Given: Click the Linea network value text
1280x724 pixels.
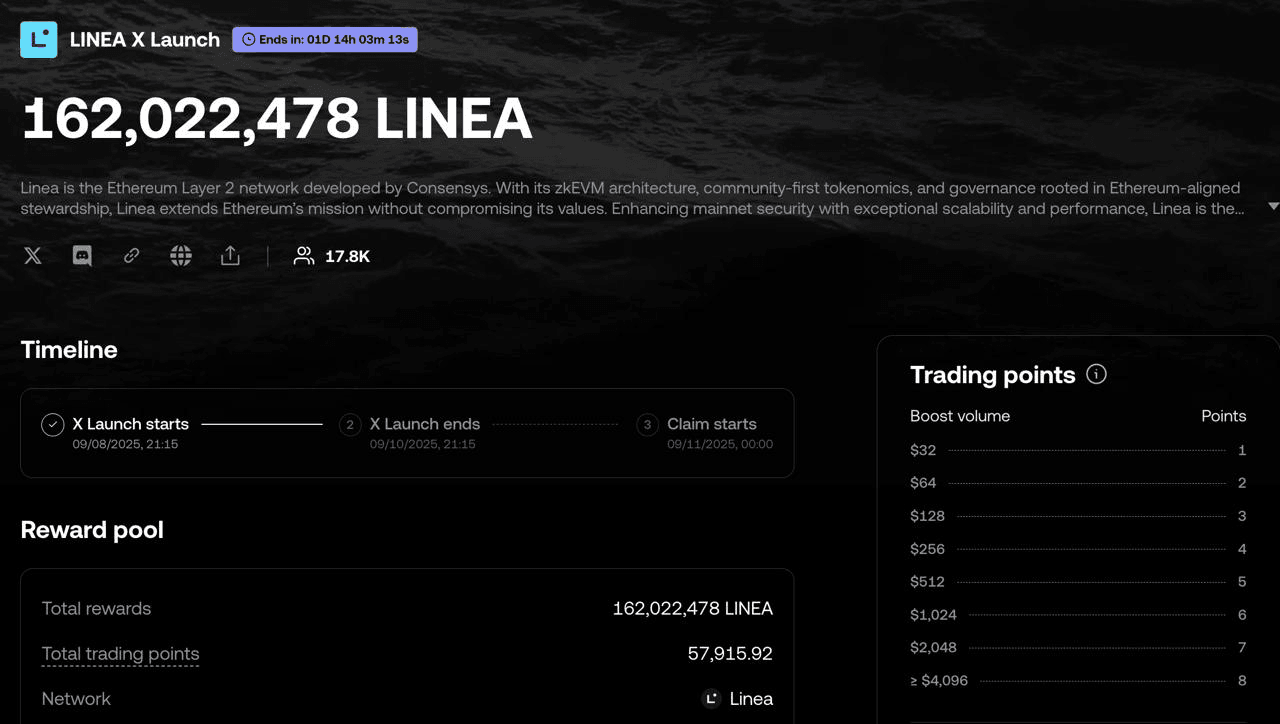Looking at the screenshot, I should tap(751, 699).
